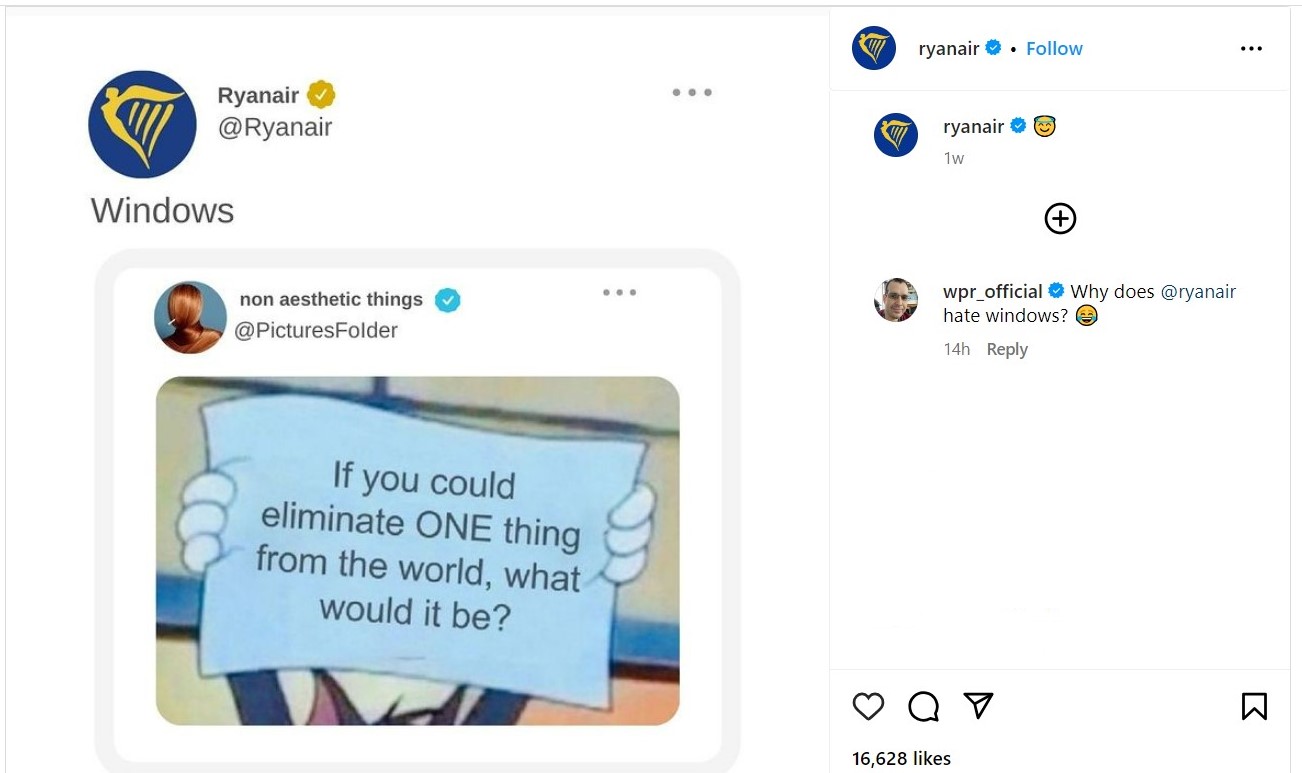This screenshot has height=773, width=1302.
Task: Reply to wpr_official's comment
Action: tap(1007, 349)
